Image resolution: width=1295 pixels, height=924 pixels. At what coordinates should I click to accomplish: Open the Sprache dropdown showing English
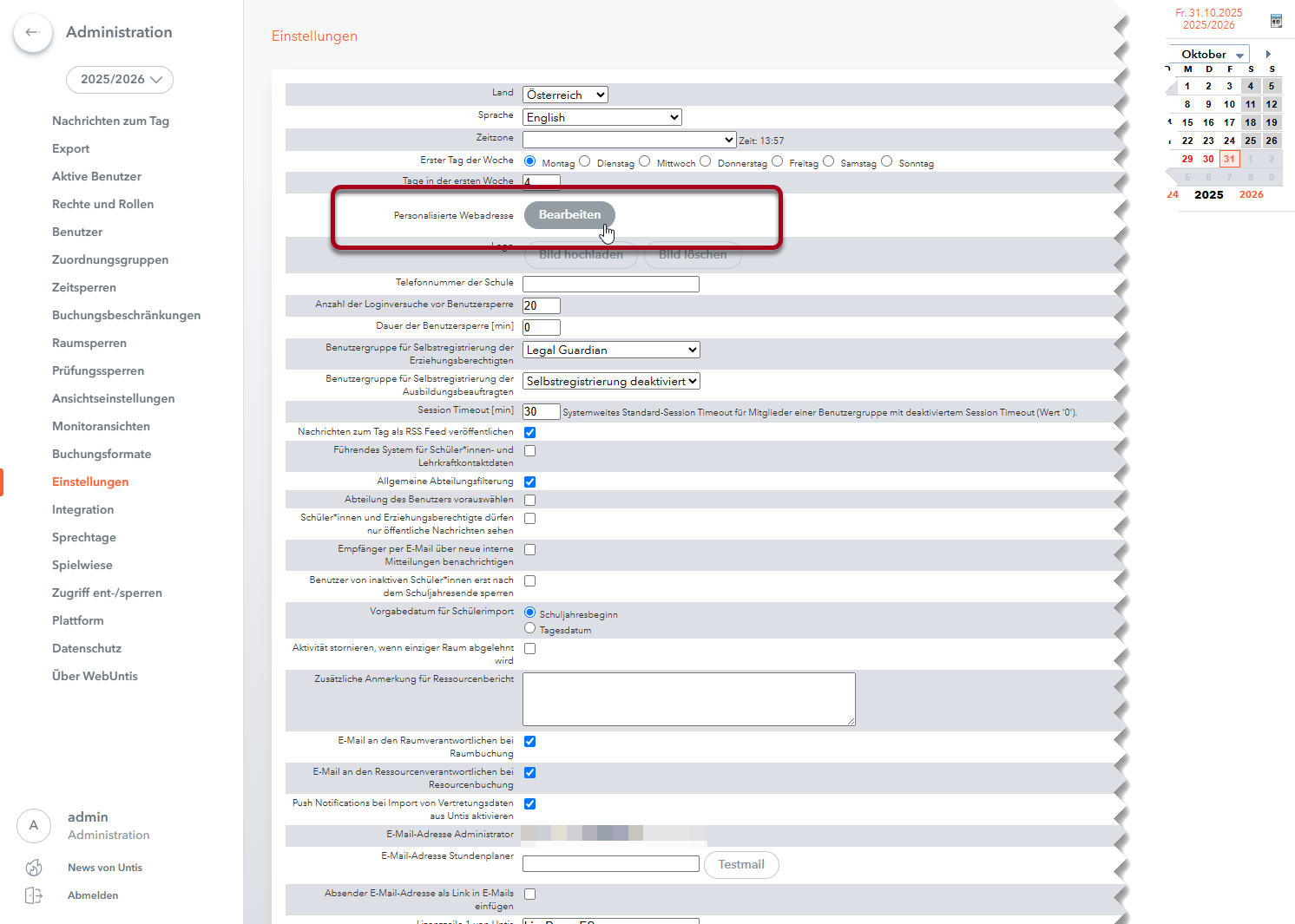pos(602,117)
